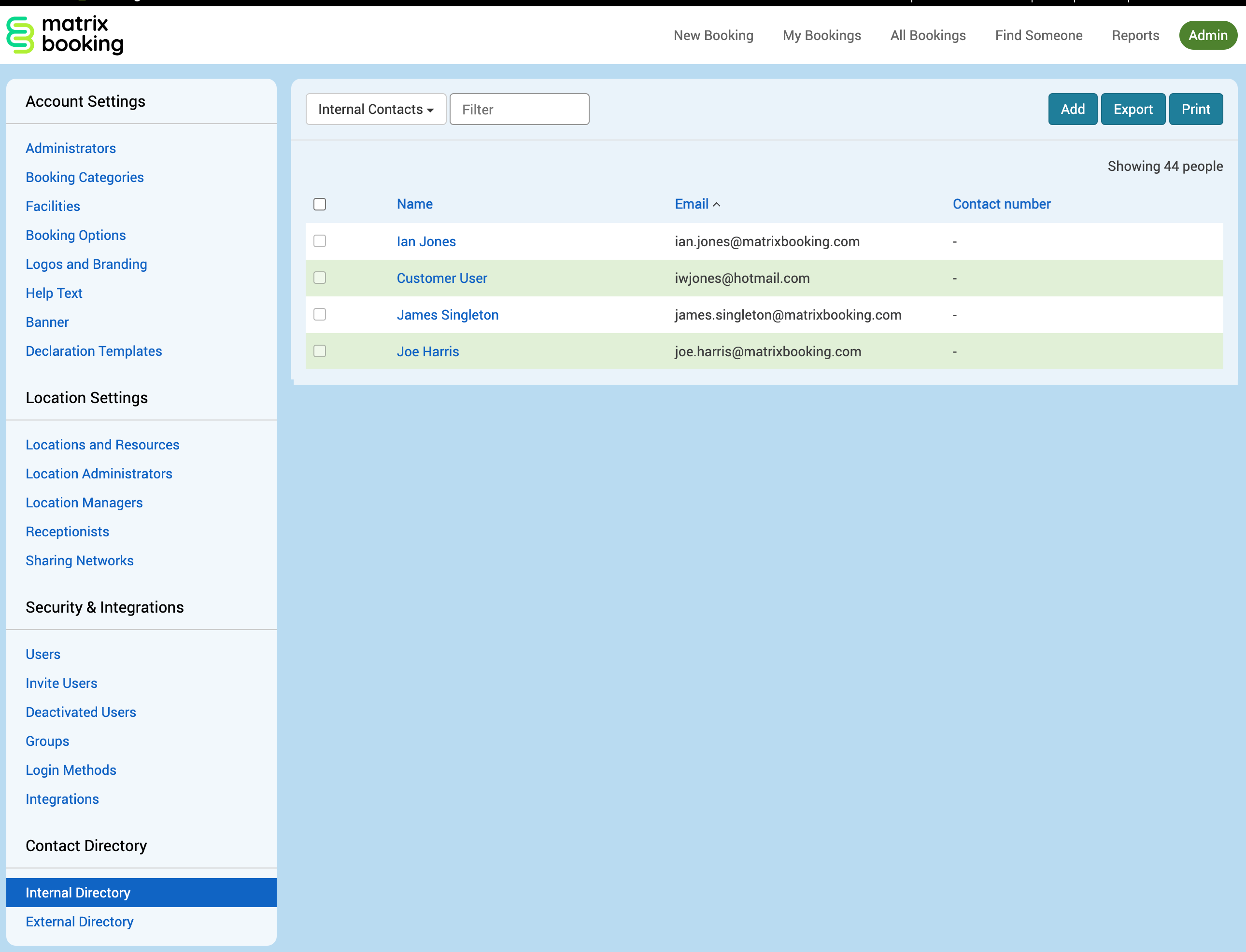Click the Matrix Booking logo
This screenshot has width=1246, height=952.
click(x=65, y=35)
